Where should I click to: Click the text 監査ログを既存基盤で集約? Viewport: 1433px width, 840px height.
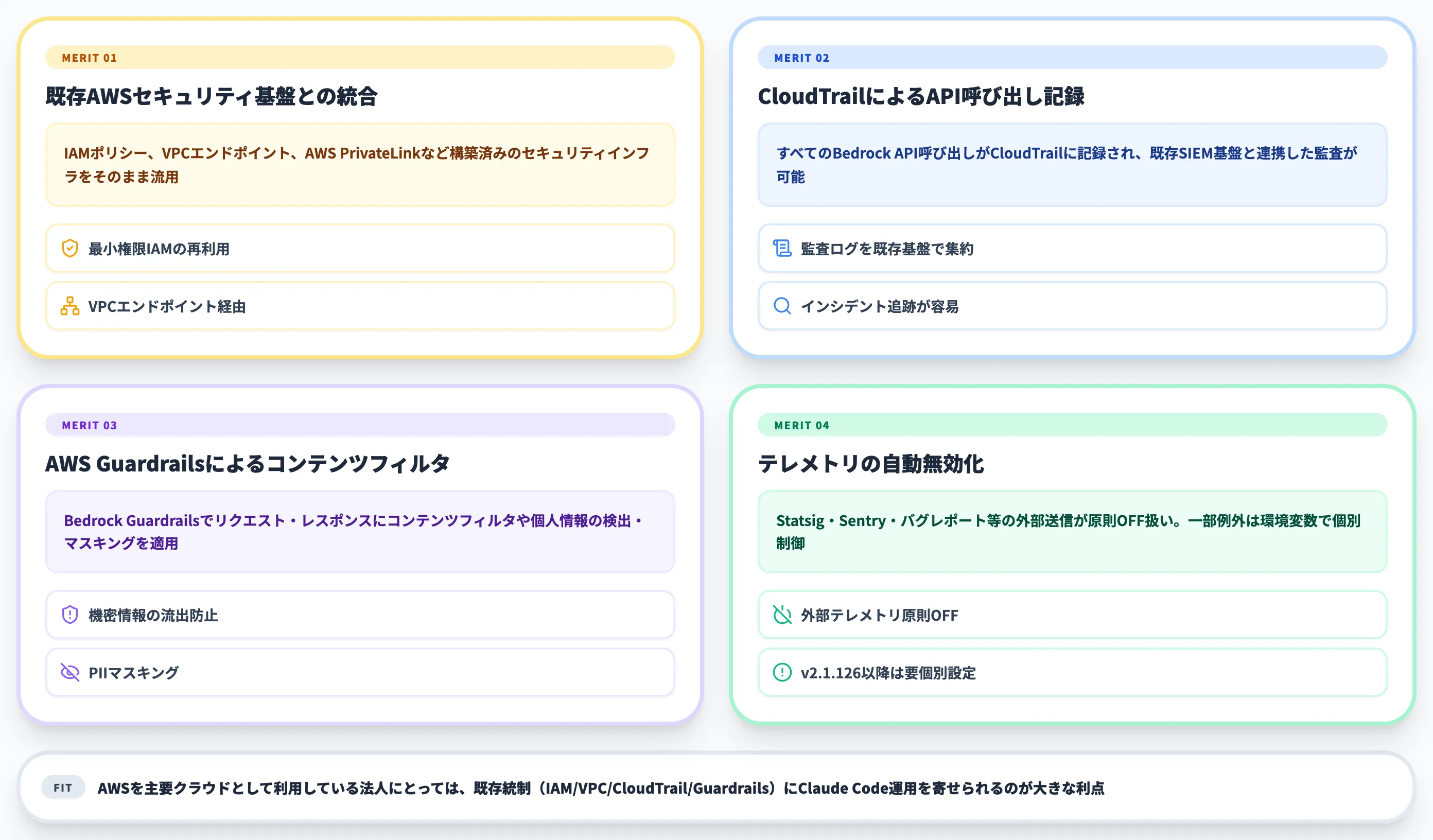coord(887,249)
